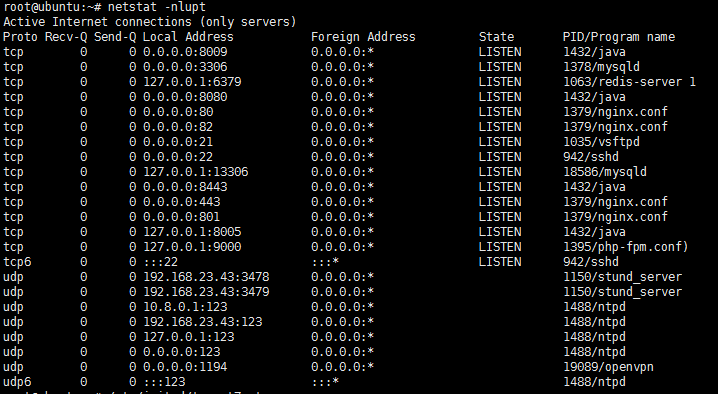Select local address 0.0.0.0:3306
The image size is (718, 394).
[185, 67]
